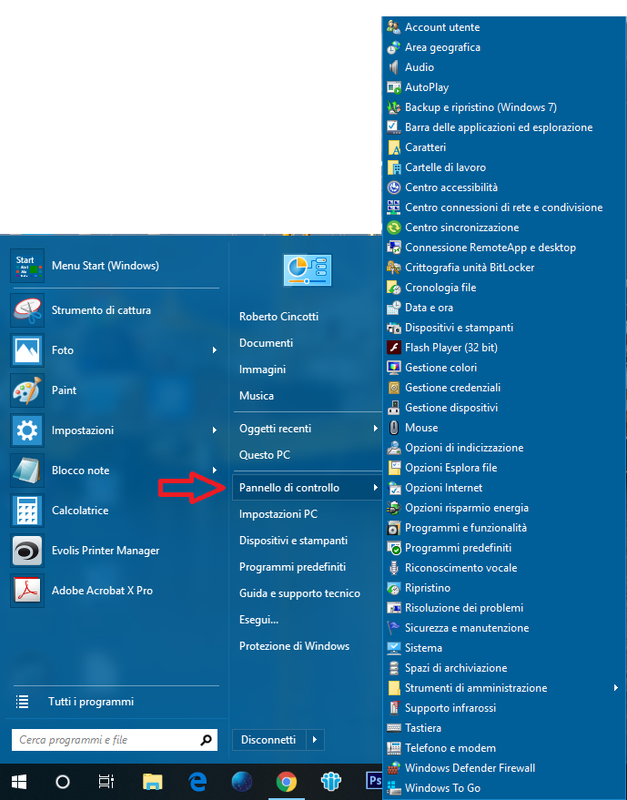Open Roberto Cincotti user folder
This screenshot has width=627, height=800.
click(x=279, y=316)
